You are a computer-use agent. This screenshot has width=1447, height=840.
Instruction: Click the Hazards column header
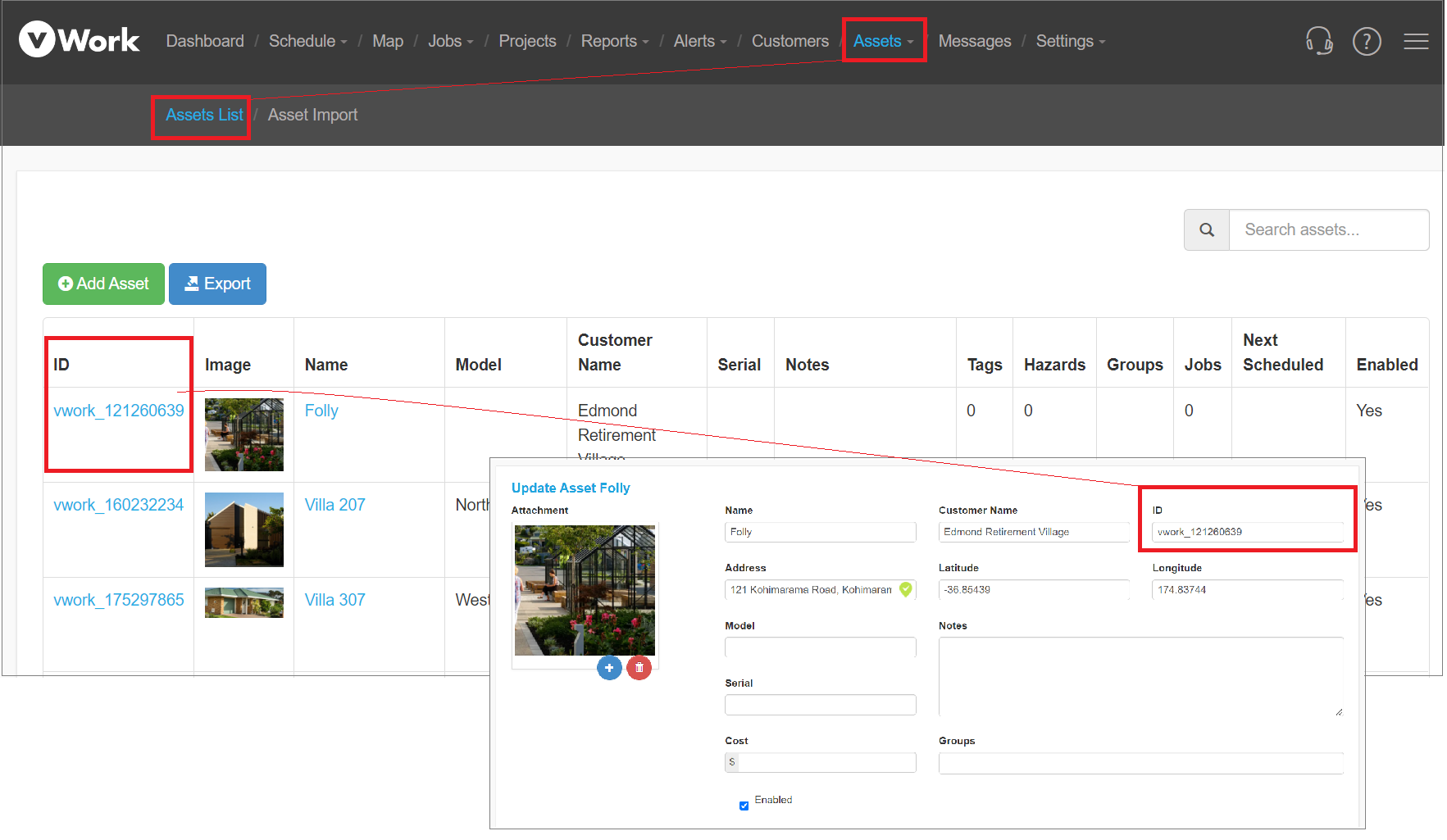[1054, 365]
